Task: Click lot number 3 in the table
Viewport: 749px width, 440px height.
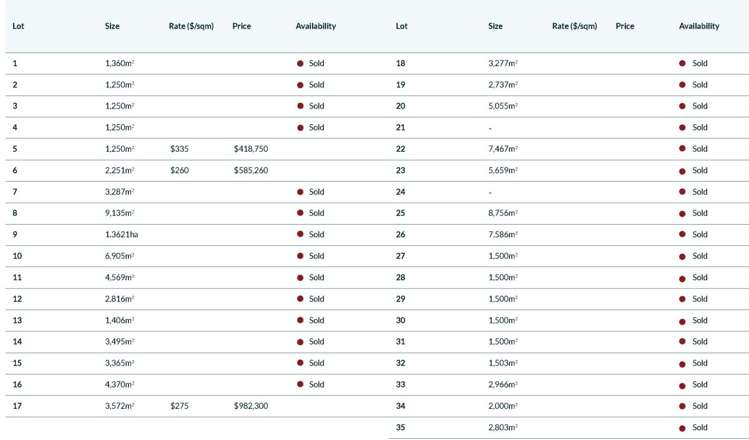Action: (x=15, y=106)
